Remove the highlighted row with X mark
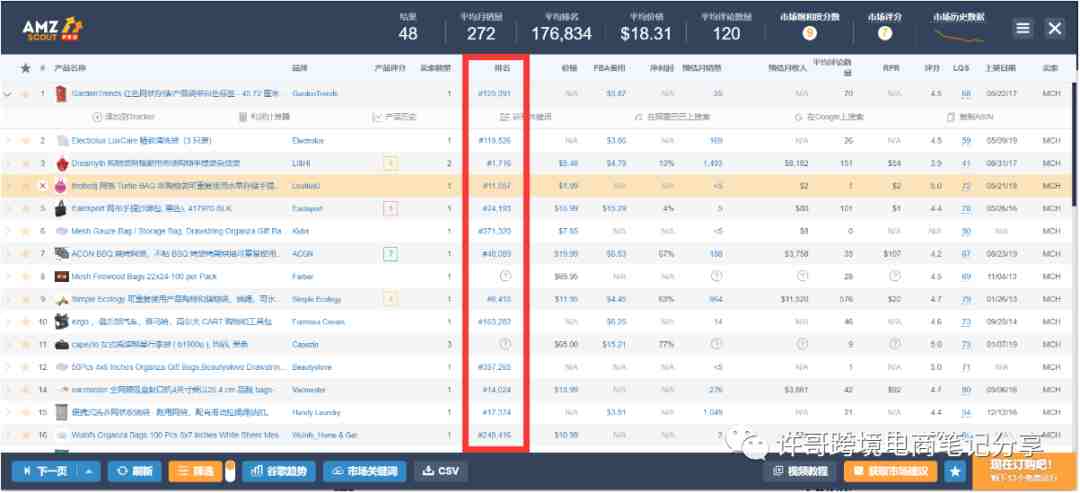This screenshot has width=1080, height=493. click(x=43, y=187)
